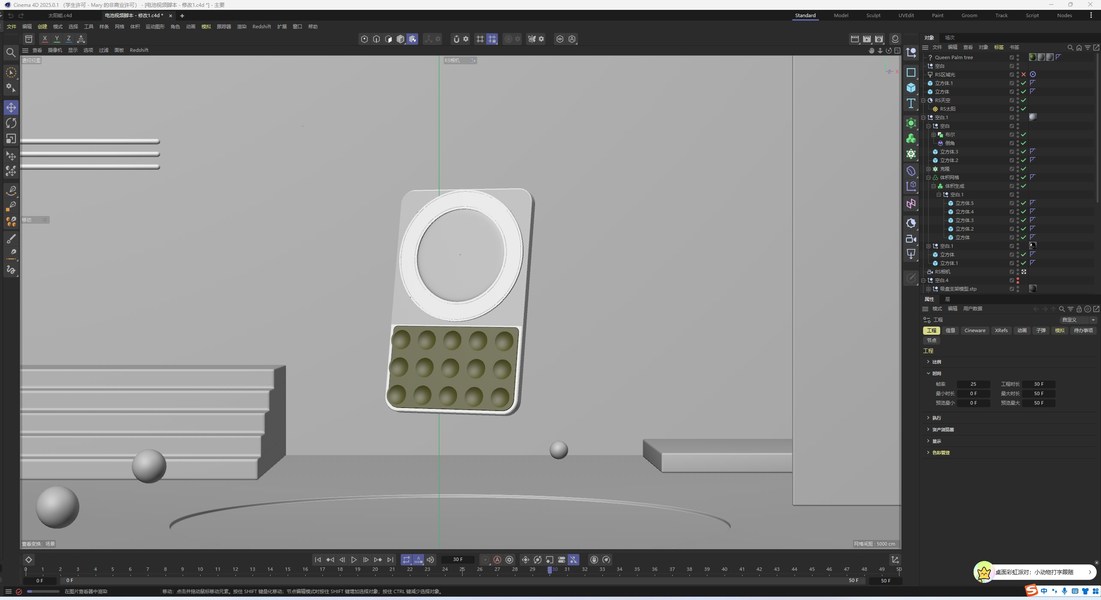
Task: Collapse the 体积生成 tree node
Action: point(933,186)
